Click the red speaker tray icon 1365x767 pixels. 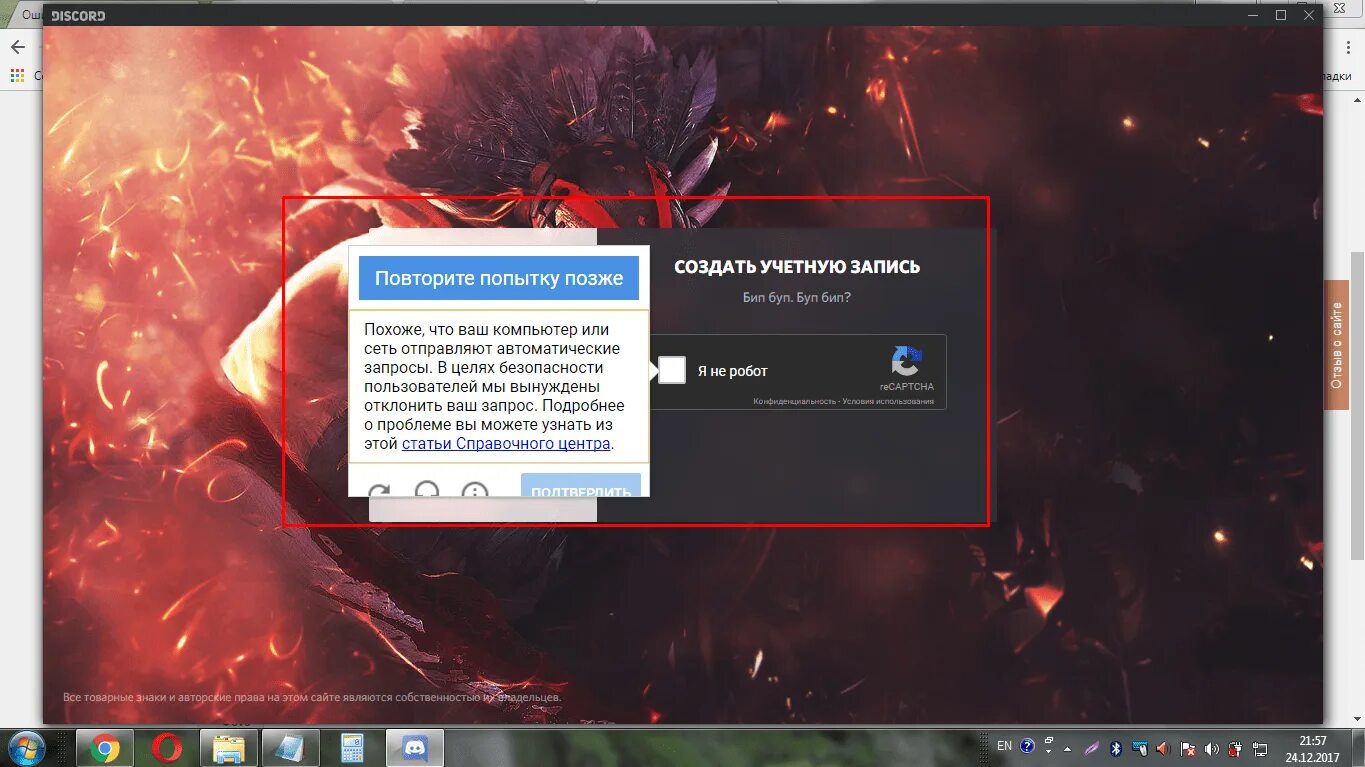pos(1163,748)
